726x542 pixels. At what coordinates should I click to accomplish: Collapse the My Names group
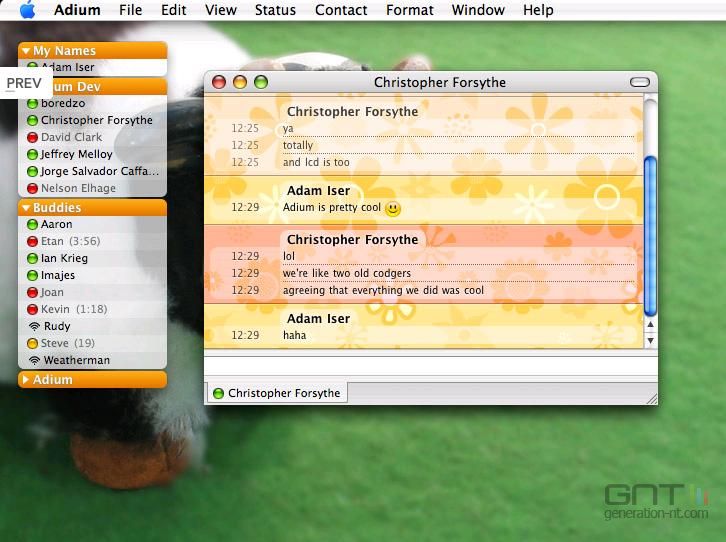click(26, 50)
